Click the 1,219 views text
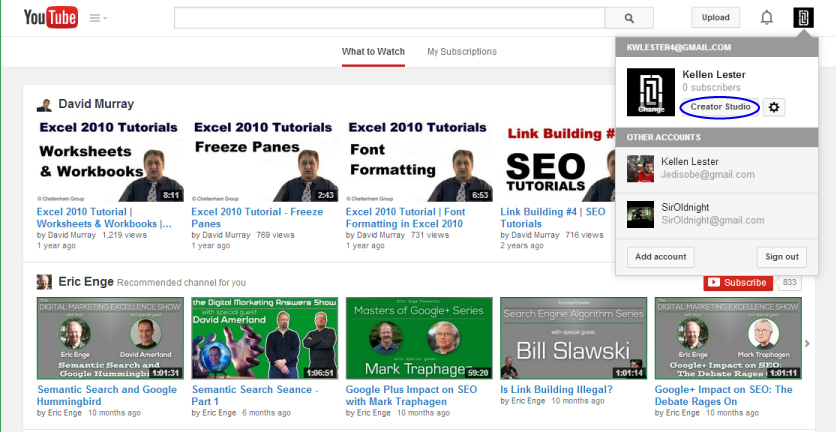The height and width of the screenshot is (432, 836). 124,235
